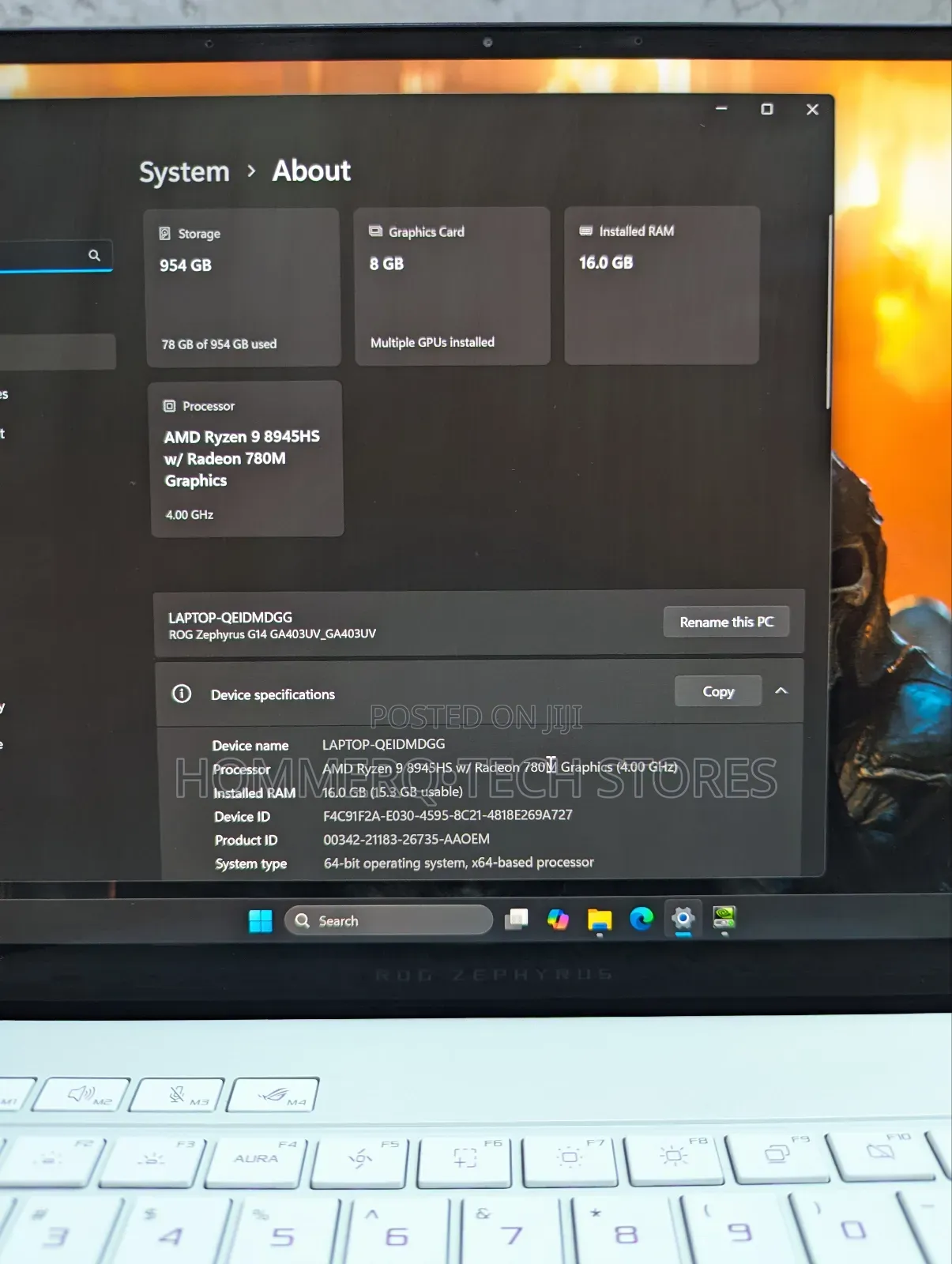Click the settings window scrollbar
This screenshot has width=952, height=1264.
tap(828, 312)
